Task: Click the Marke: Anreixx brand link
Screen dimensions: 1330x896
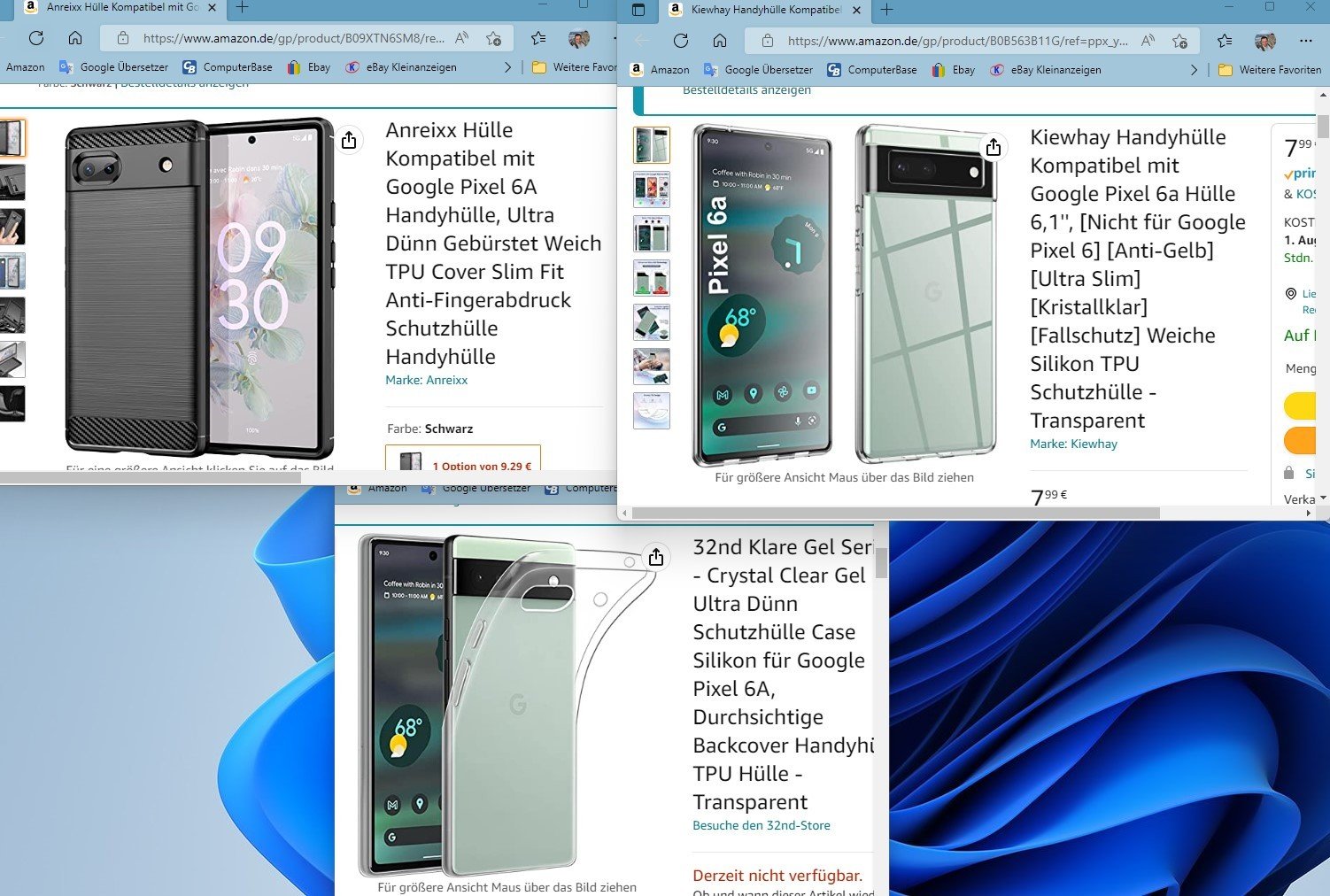Action: 427,380
